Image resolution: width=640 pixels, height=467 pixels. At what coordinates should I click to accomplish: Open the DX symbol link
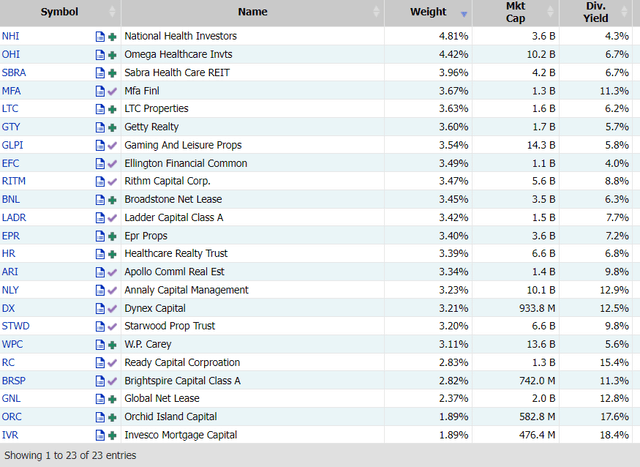pyautogui.click(x=8, y=308)
